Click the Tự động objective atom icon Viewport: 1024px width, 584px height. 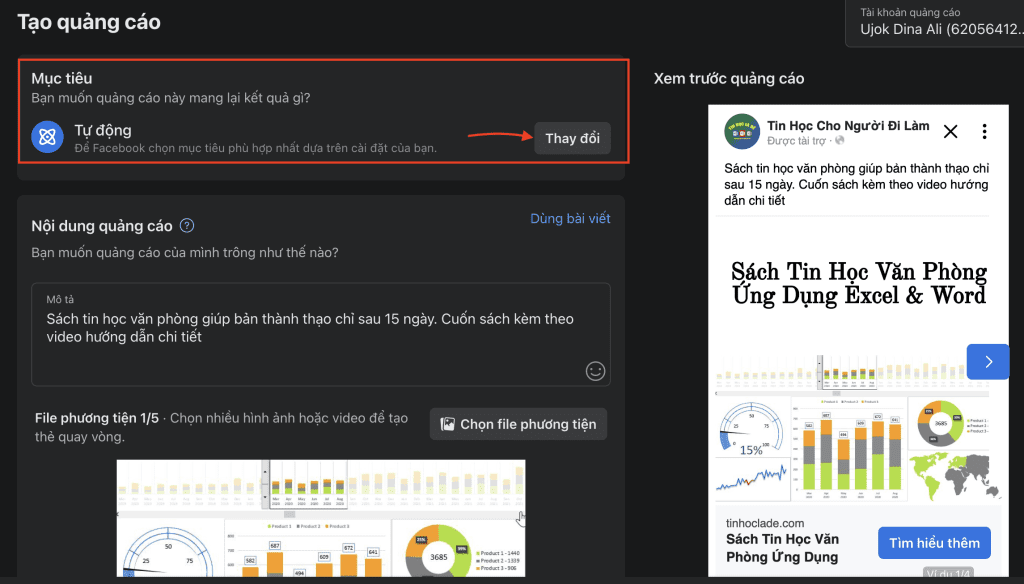tap(47, 137)
